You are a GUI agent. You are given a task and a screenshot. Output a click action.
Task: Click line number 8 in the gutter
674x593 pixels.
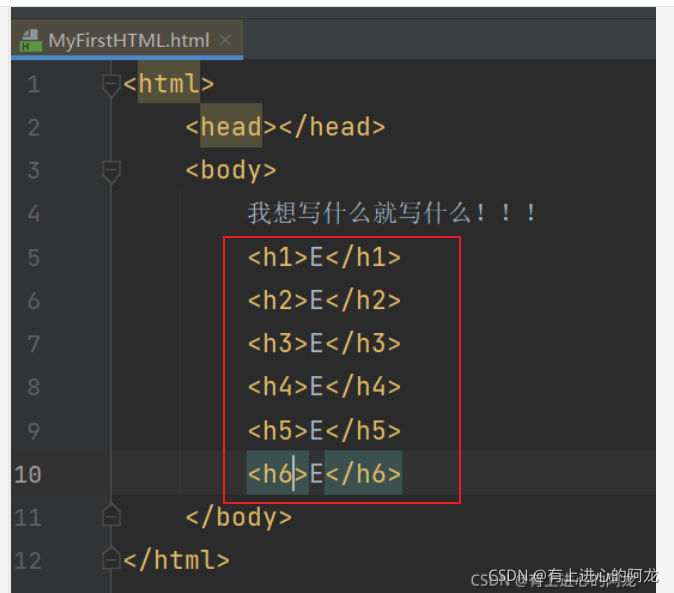[34, 387]
